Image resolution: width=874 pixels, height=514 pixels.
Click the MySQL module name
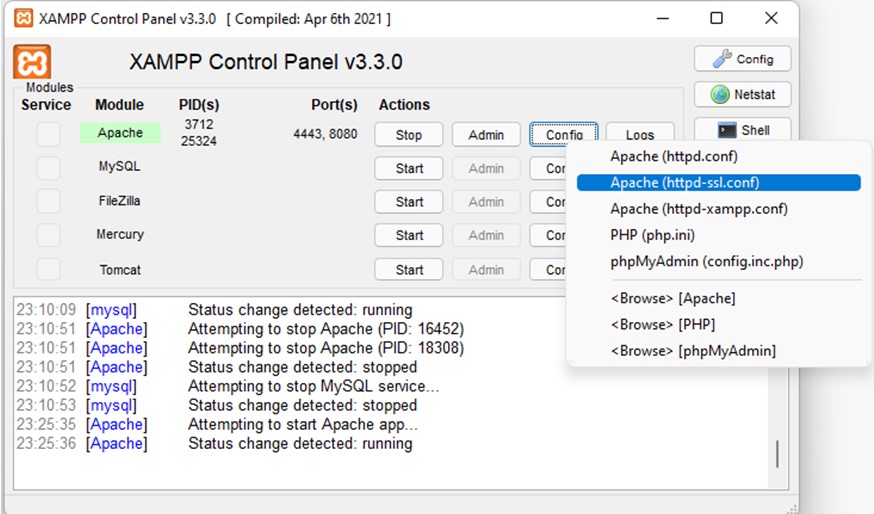pyautogui.click(x=119, y=166)
